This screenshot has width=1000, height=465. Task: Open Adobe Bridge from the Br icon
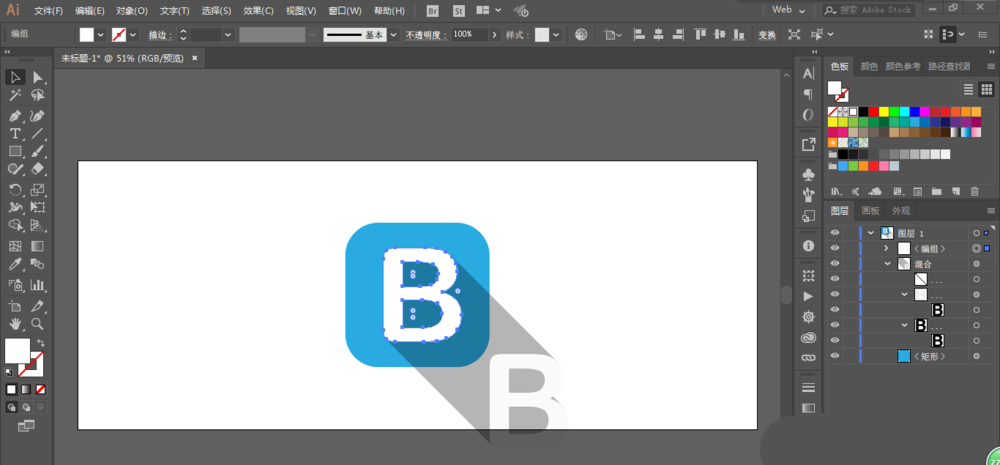pyautogui.click(x=434, y=11)
